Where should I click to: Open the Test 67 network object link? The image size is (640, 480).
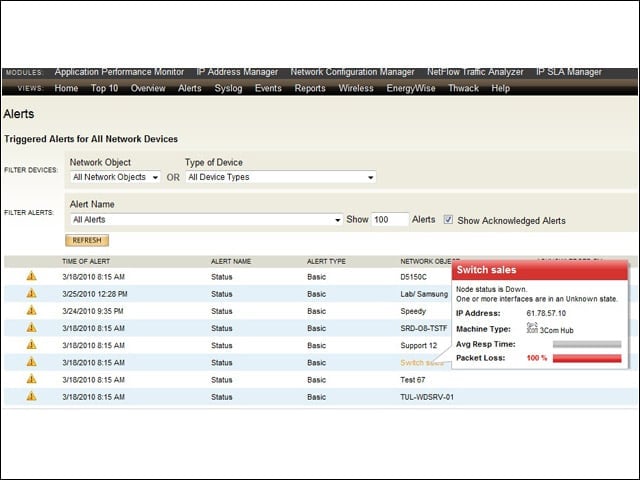pyautogui.click(x=412, y=380)
